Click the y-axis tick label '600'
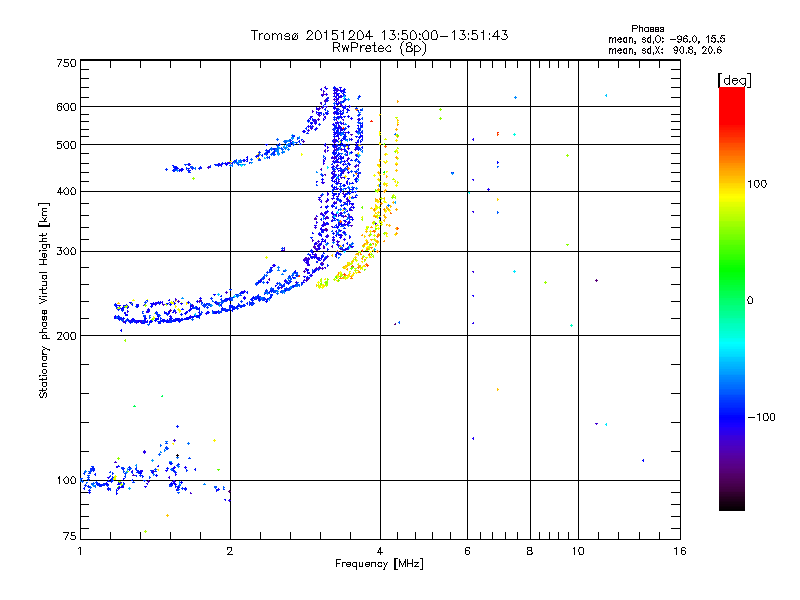This screenshot has width=800, height=600. point(66,107)
